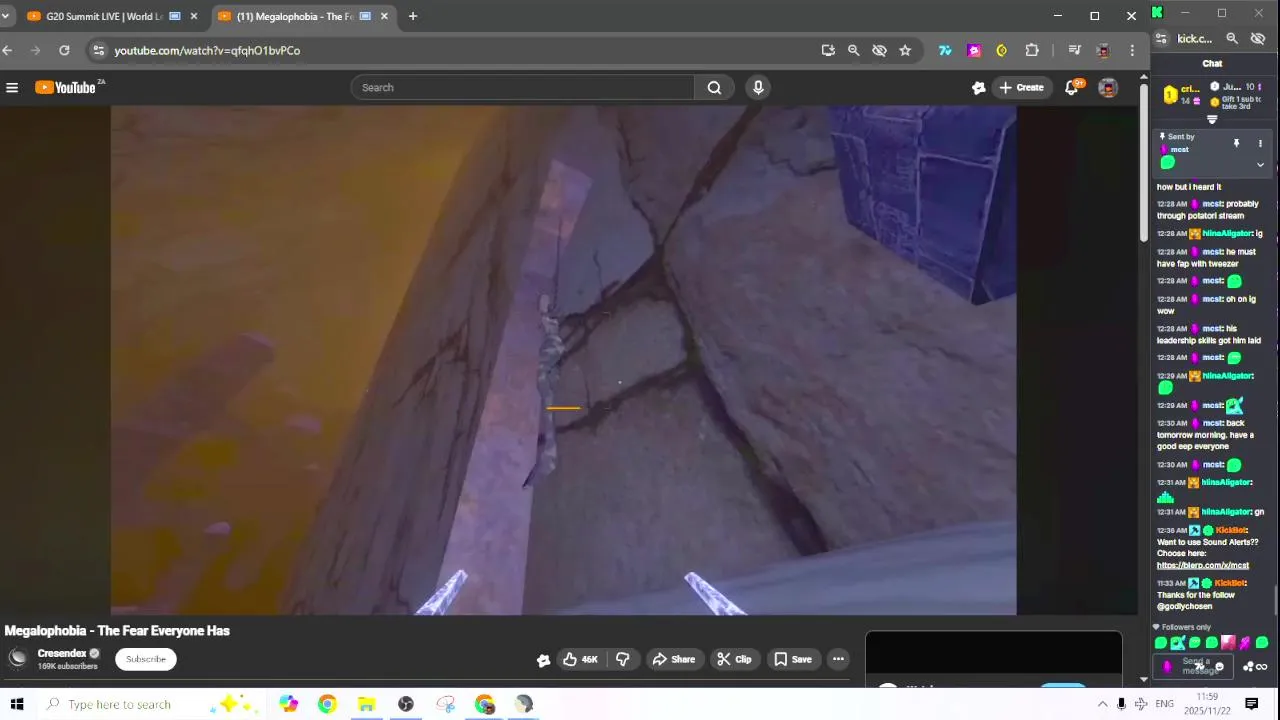Open emote picker in Kick message box

tap(1218, 667)
